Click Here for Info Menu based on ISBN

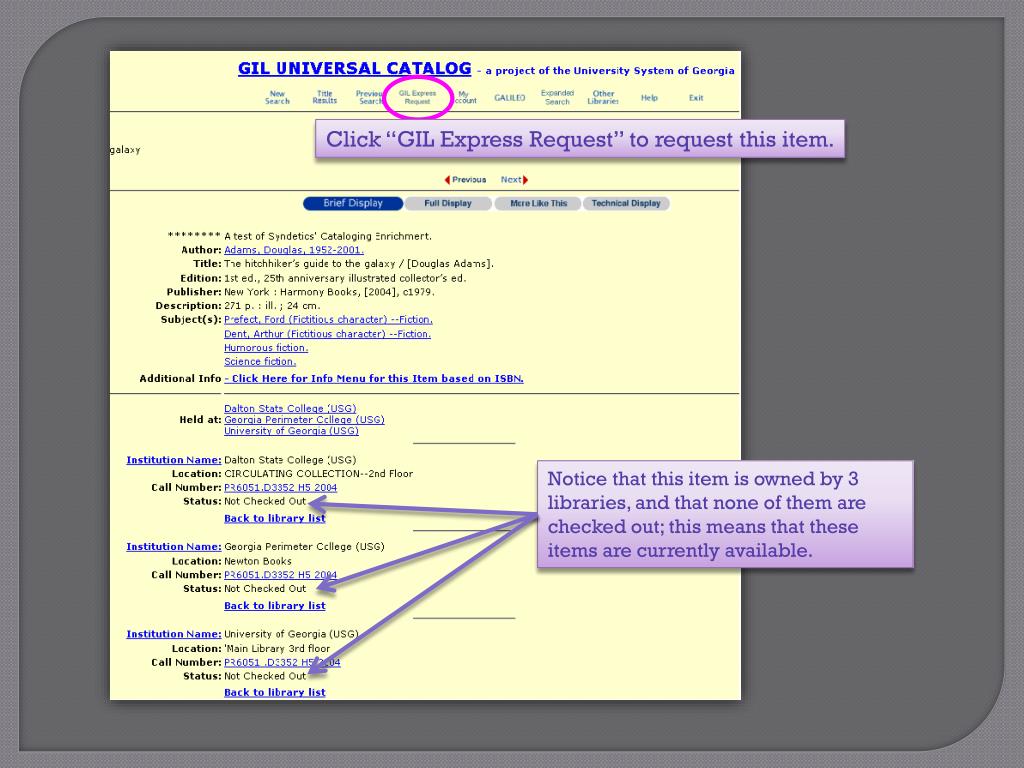point(374,379)
